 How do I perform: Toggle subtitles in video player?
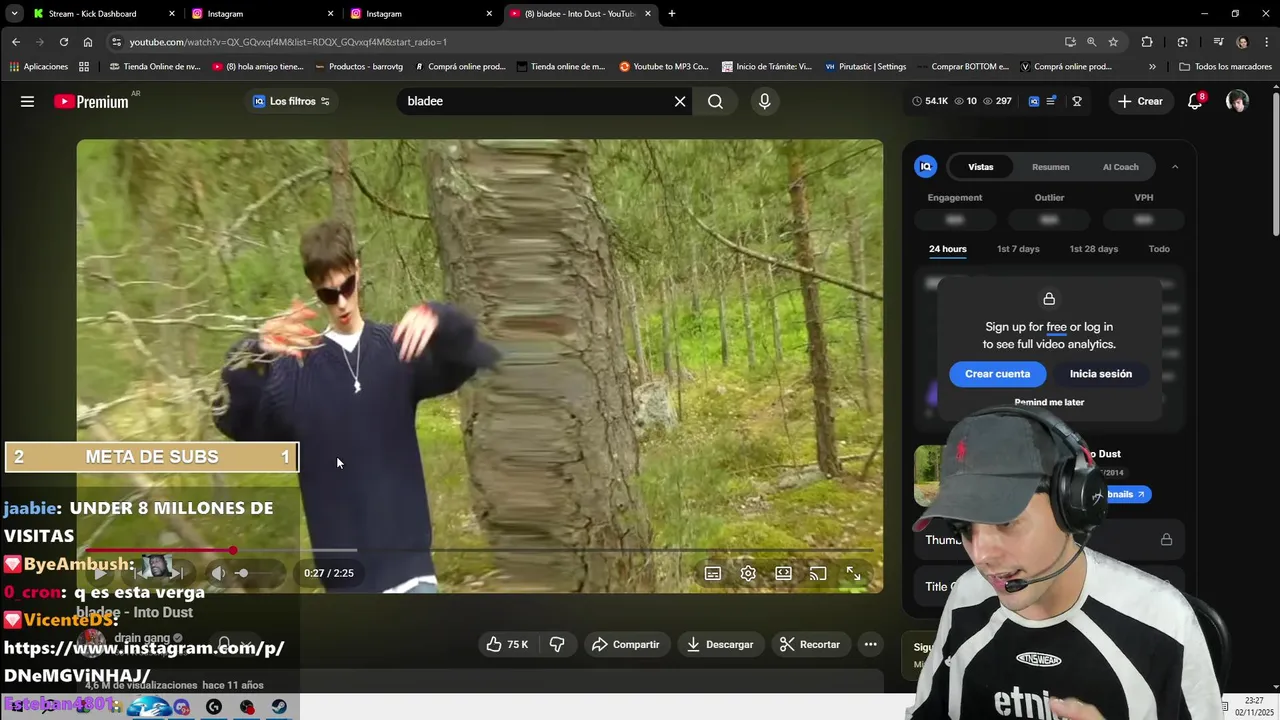pos(713,573)
